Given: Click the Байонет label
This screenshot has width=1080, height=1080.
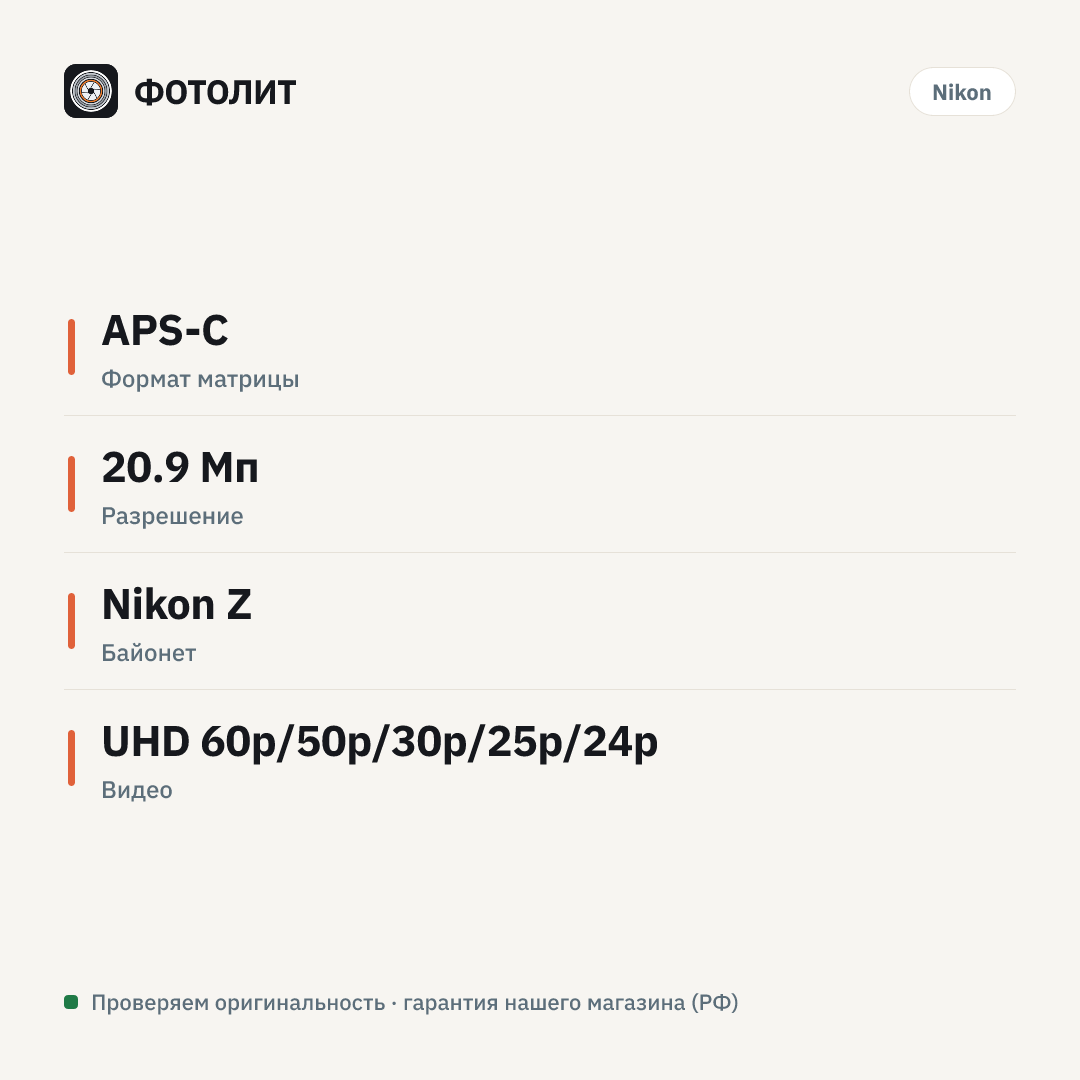Looking at the screenshot, I should [149, 653].
